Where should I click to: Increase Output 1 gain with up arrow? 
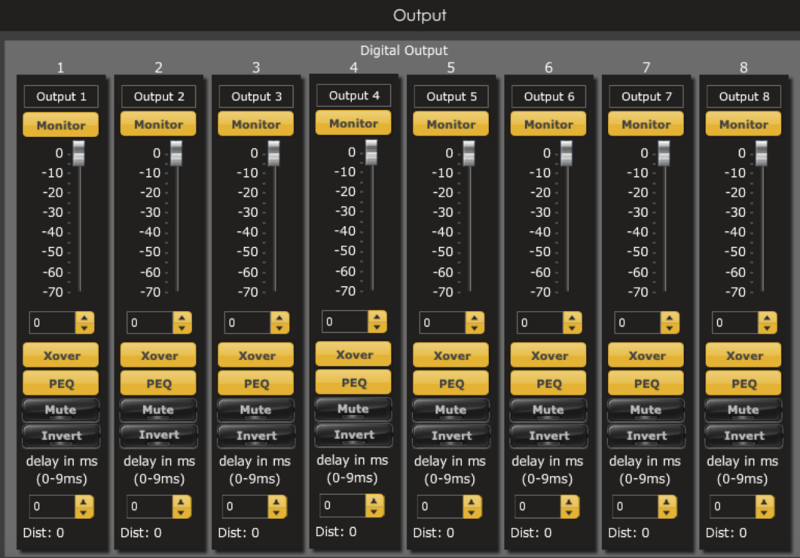pyautogui.click(x=84, y=317)
